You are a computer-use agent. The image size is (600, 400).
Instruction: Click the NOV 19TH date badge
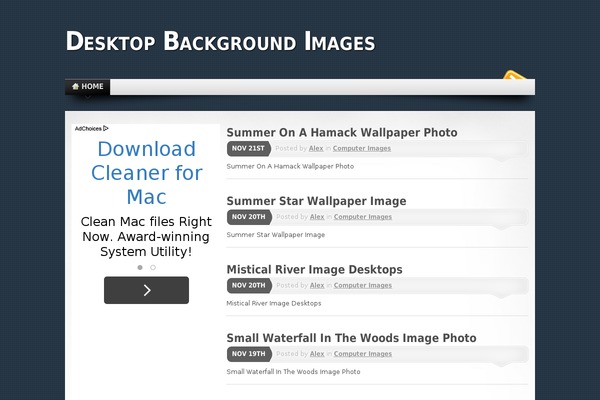pos(249,354)
